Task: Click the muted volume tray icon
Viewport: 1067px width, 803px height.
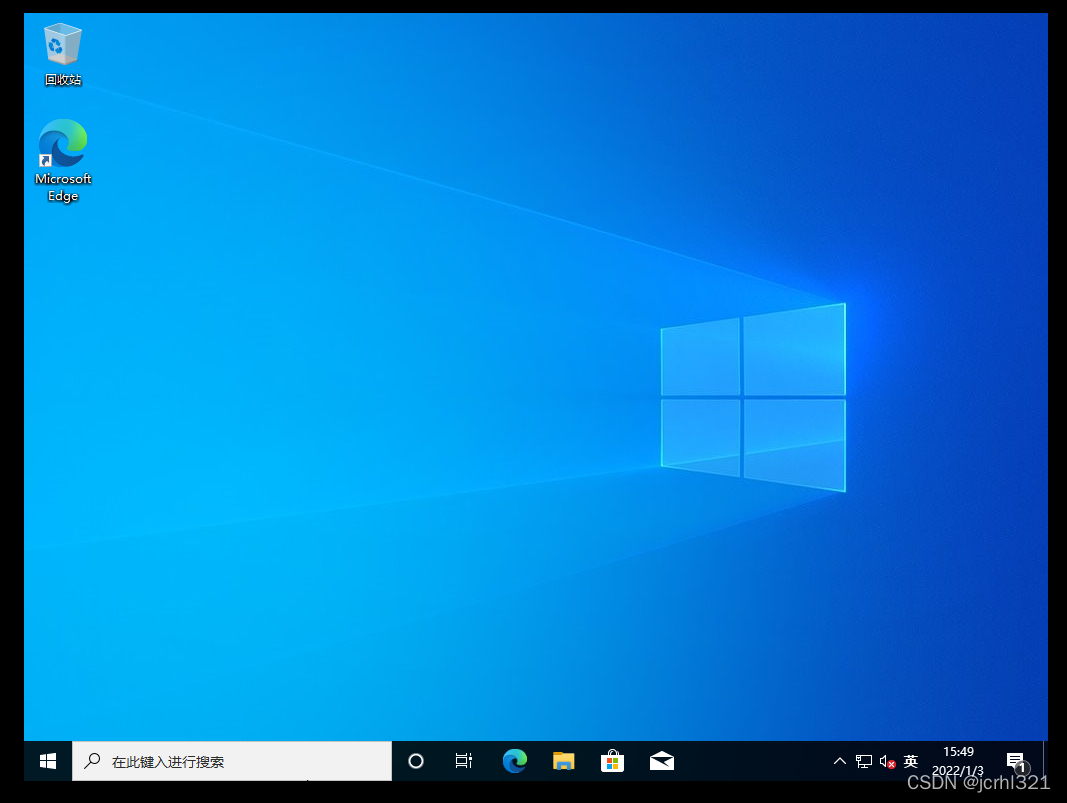Action: [887, 761]
